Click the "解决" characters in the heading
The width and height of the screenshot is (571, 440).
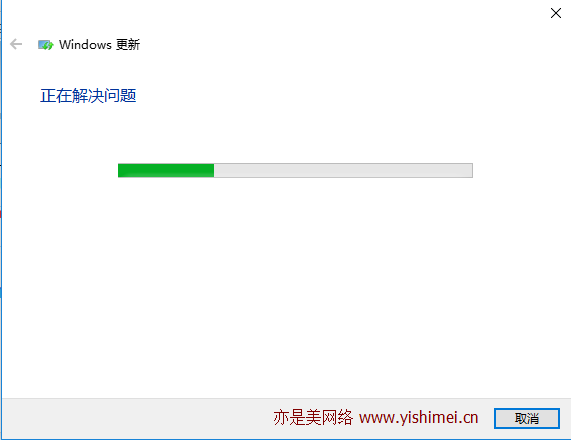tap(88, 96)
